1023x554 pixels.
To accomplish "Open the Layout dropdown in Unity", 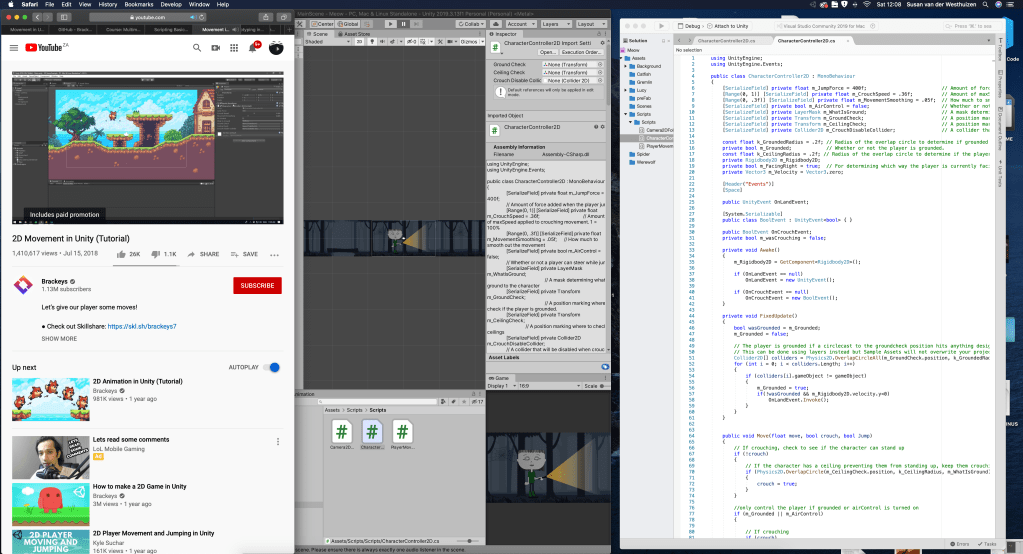I will 591,23.
